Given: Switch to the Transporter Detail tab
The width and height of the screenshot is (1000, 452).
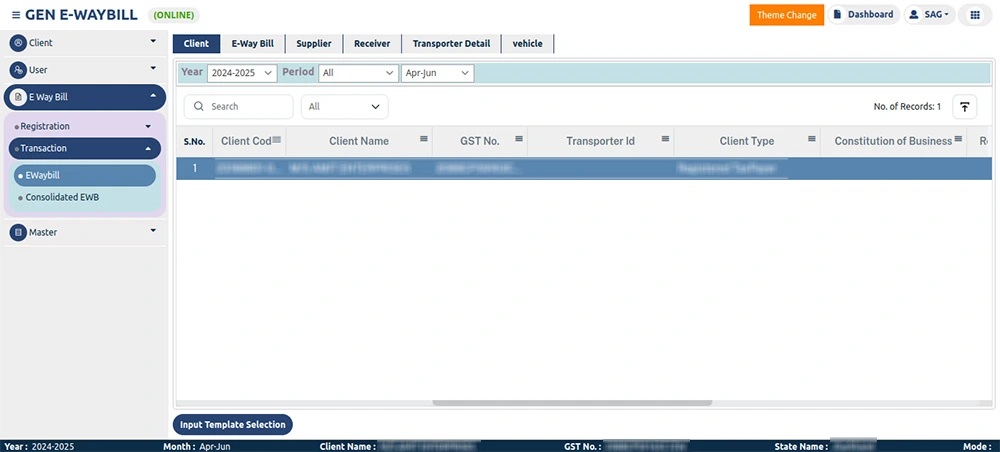Looking at the screenshot, I should [452, 43].
